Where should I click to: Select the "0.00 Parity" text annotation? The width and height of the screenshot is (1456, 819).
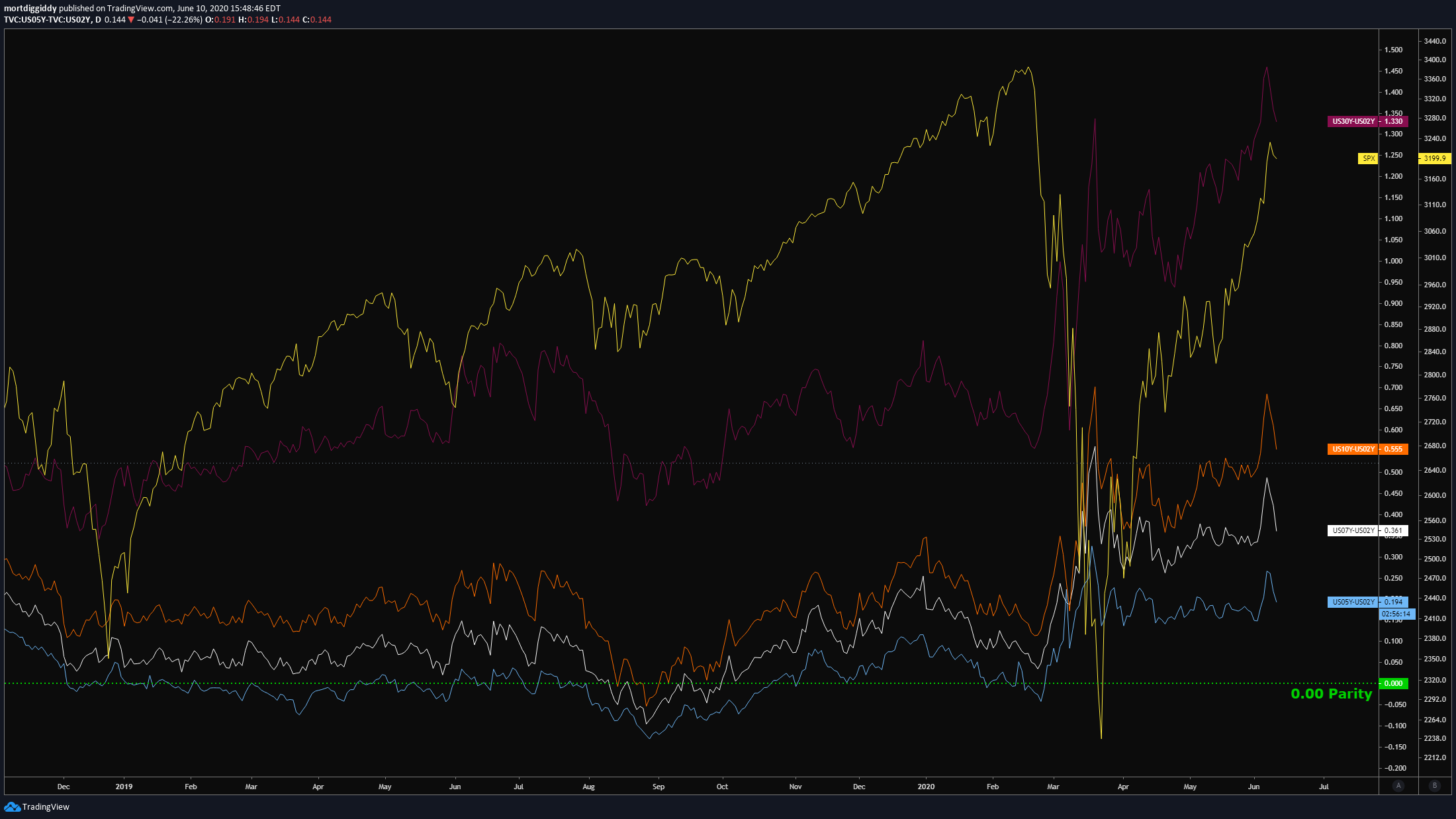point(1331,694)
